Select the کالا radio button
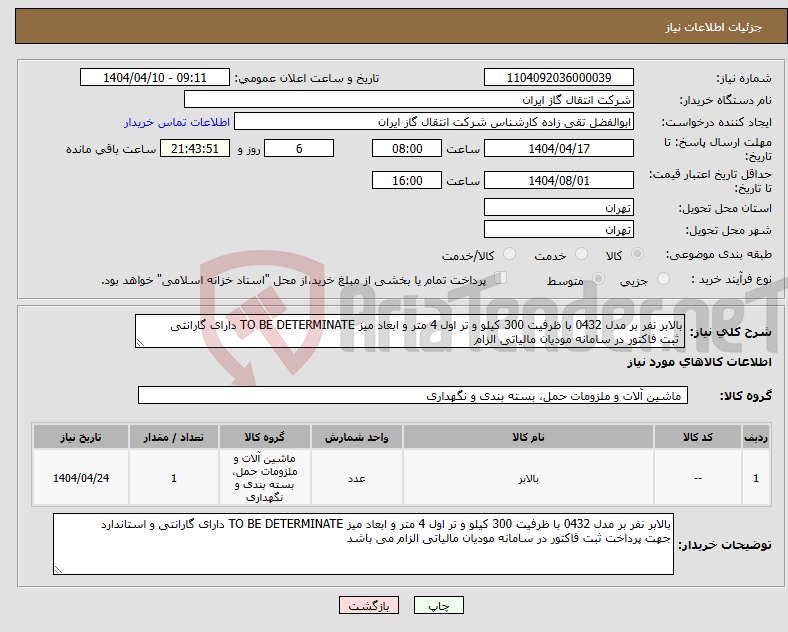Screen dimensions: 788x632 click(637, 254)
